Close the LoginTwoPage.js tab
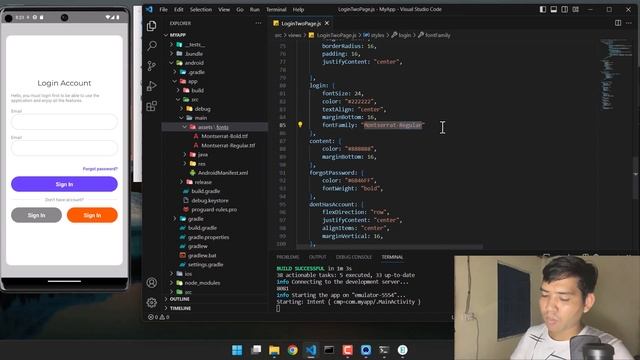640x360 pixels. click(327, 23)
